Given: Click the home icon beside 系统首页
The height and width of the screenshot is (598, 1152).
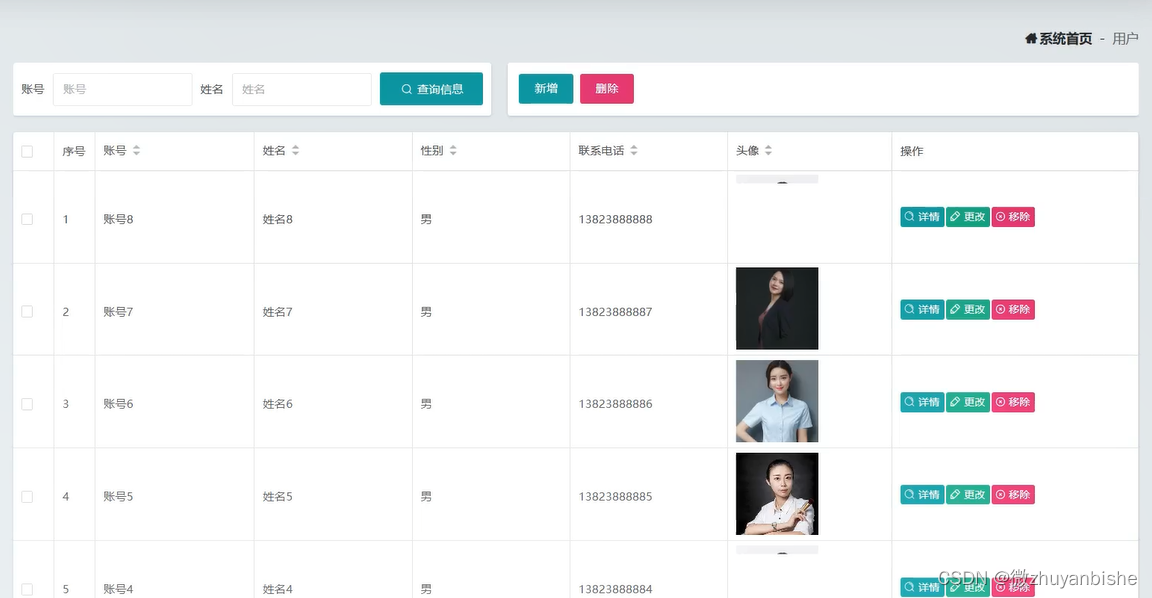Looking at the screenshot, I should pos(1031,38).
